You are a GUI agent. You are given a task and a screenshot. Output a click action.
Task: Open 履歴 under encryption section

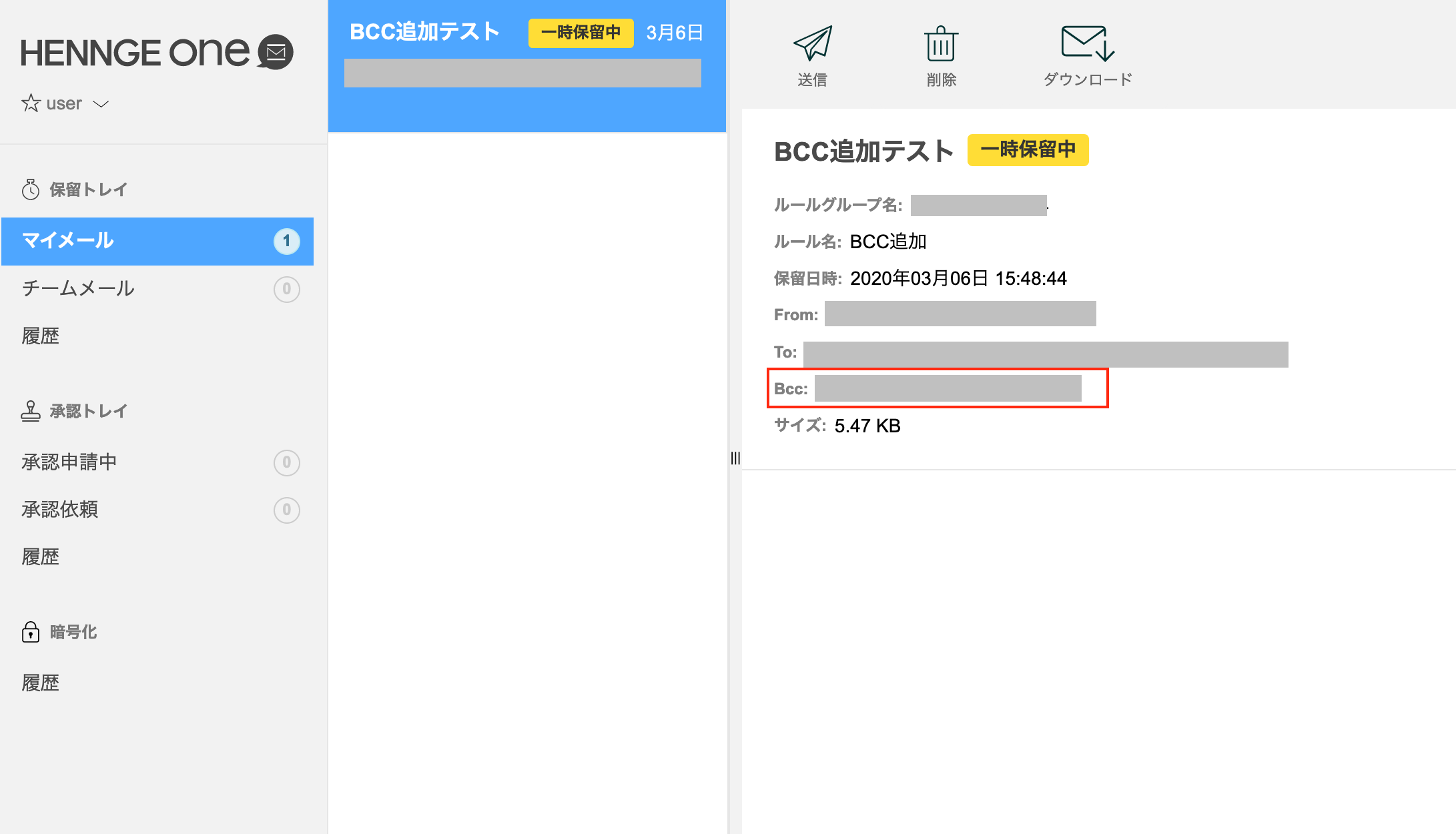41,683
